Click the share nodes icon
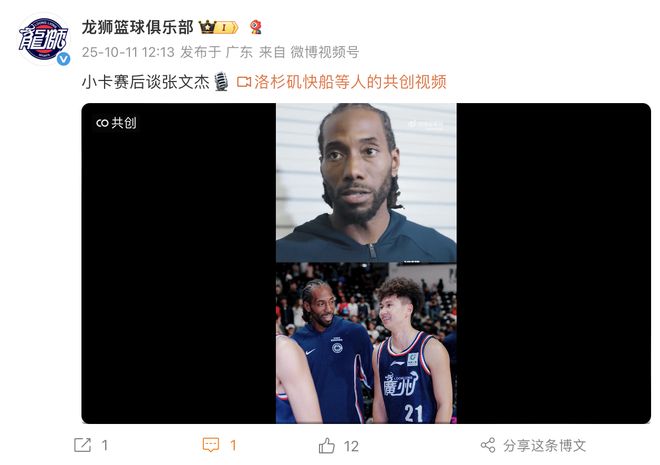Viewport: 660px width, 465px height. 488,445
